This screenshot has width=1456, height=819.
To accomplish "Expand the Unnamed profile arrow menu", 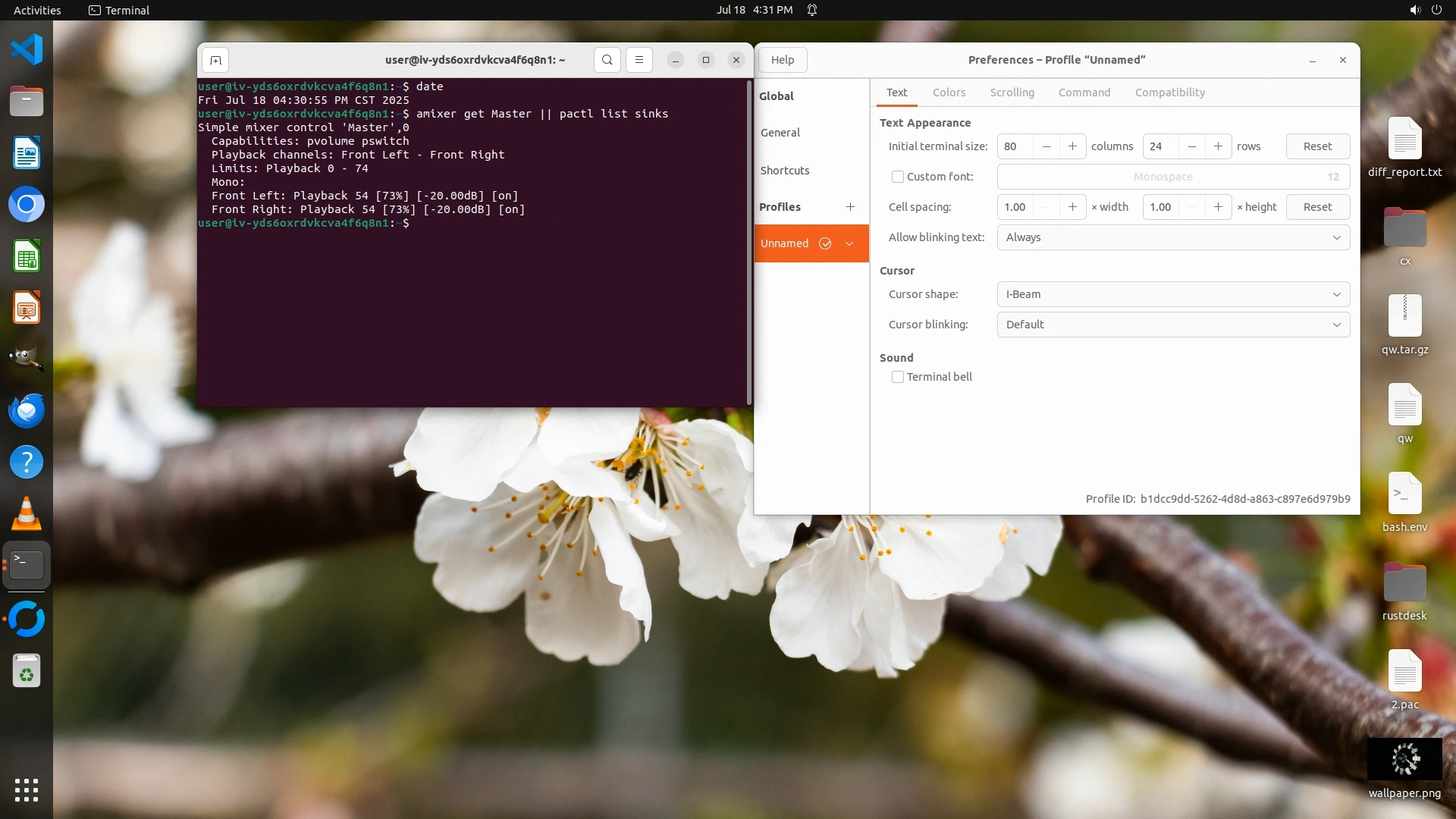I will 849,243.
